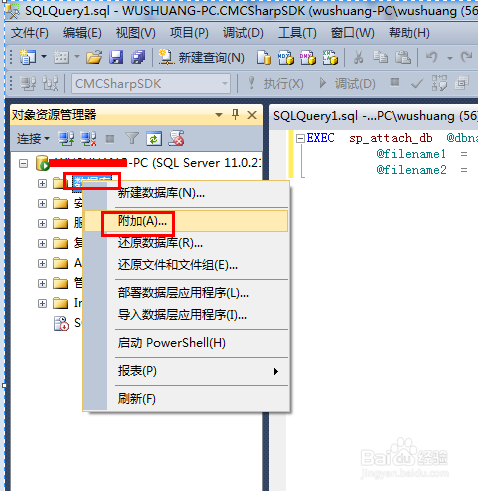Open the 窗口(W) menu
The width and height of the screenshot is (478, 491).
(353, 33)
